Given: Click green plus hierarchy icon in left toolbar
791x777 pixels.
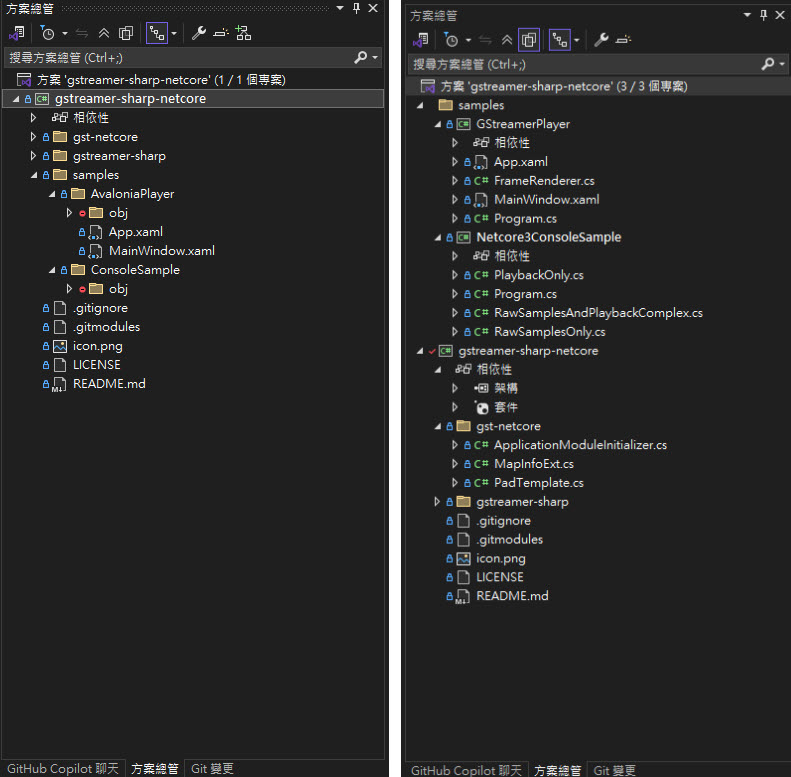Looking at the screenshot, I should point(243,33).
